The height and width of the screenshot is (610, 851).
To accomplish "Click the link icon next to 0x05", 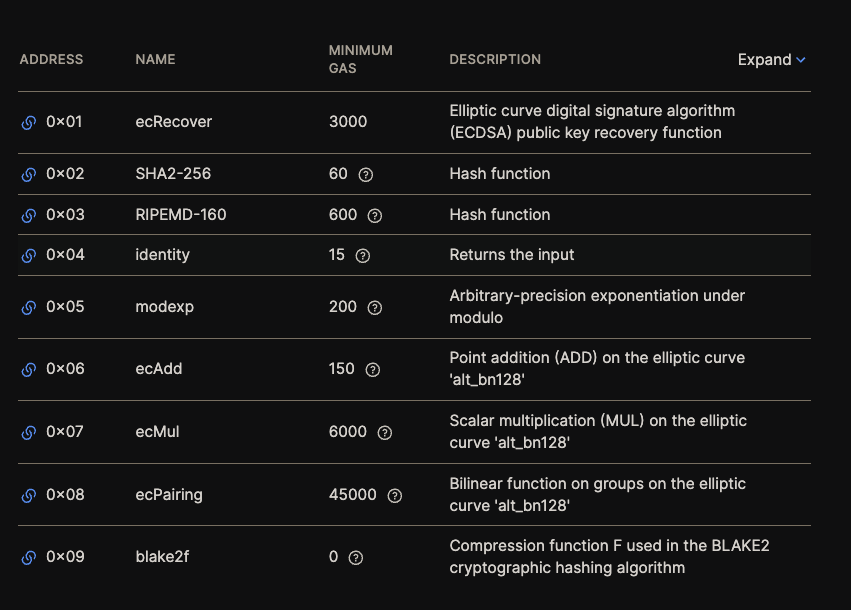I will (x=29, y=308).
